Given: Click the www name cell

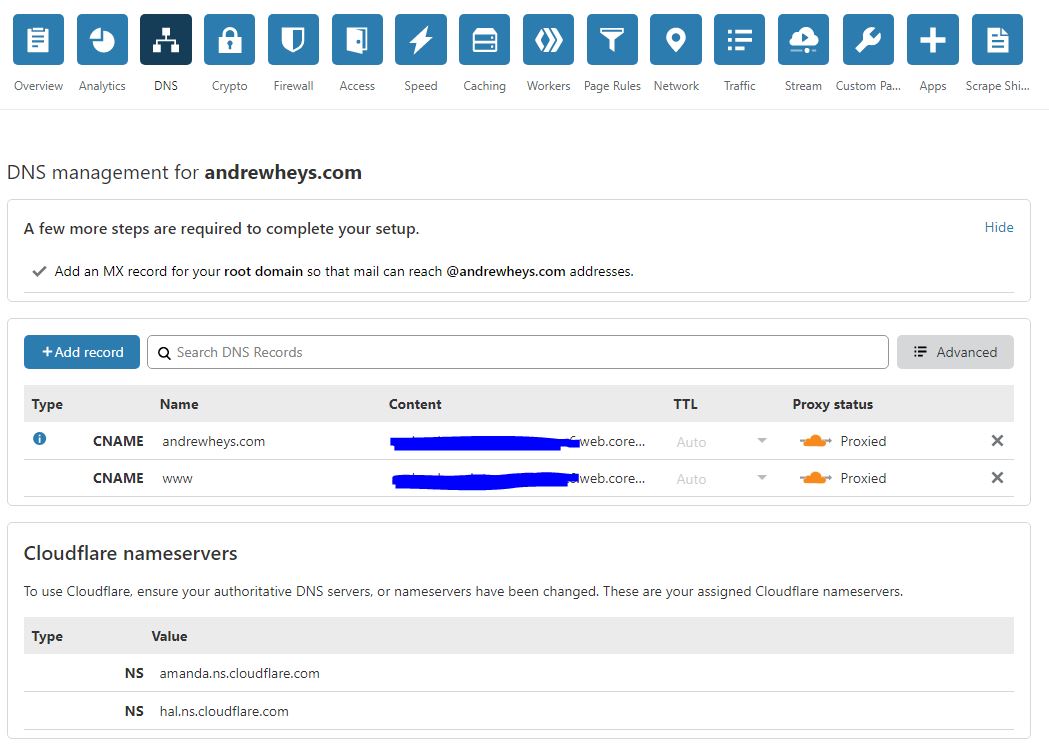Looking at the screenshot, I should tap(177, 479).
